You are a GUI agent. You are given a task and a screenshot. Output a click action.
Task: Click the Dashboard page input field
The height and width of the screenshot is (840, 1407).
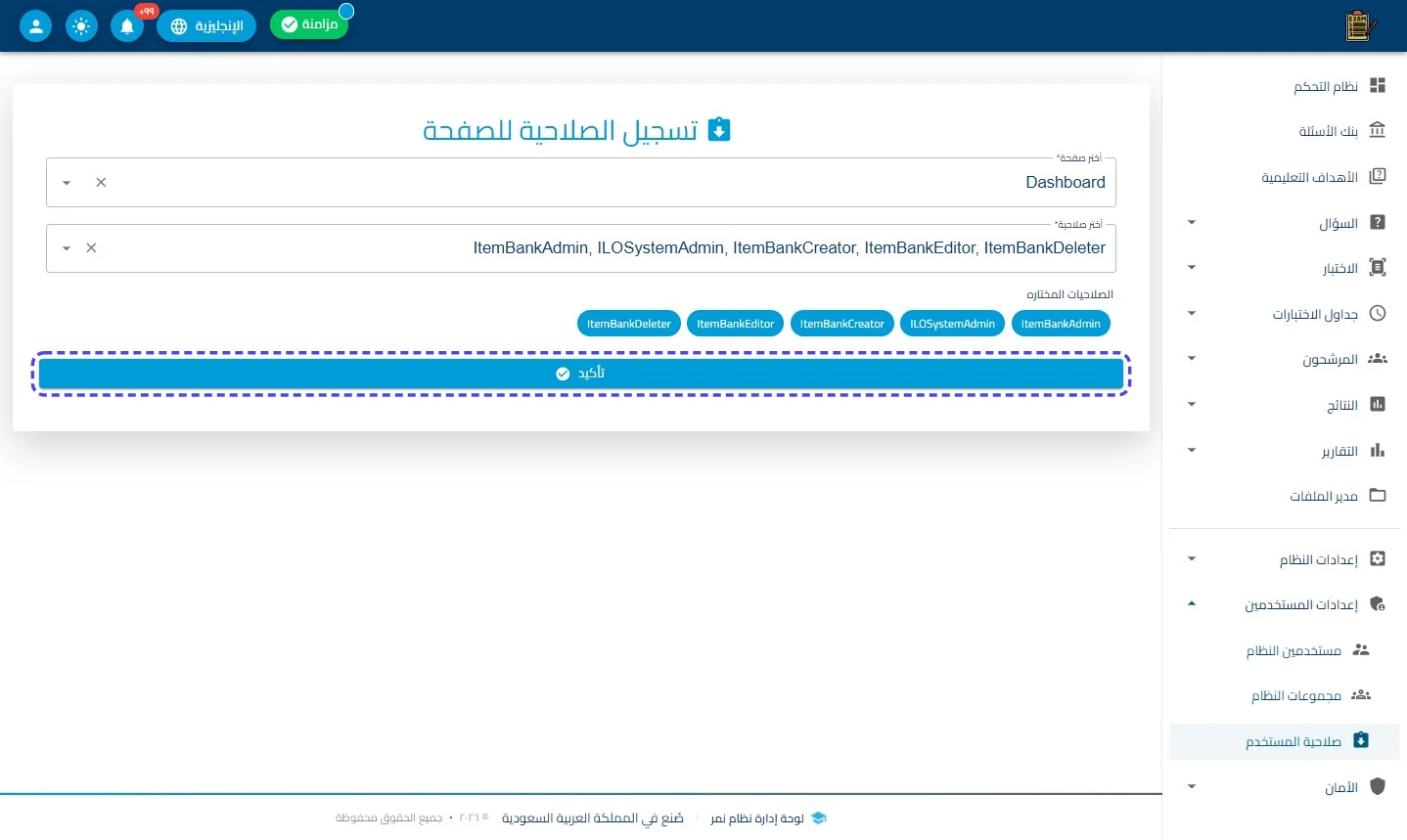point(581,183)
